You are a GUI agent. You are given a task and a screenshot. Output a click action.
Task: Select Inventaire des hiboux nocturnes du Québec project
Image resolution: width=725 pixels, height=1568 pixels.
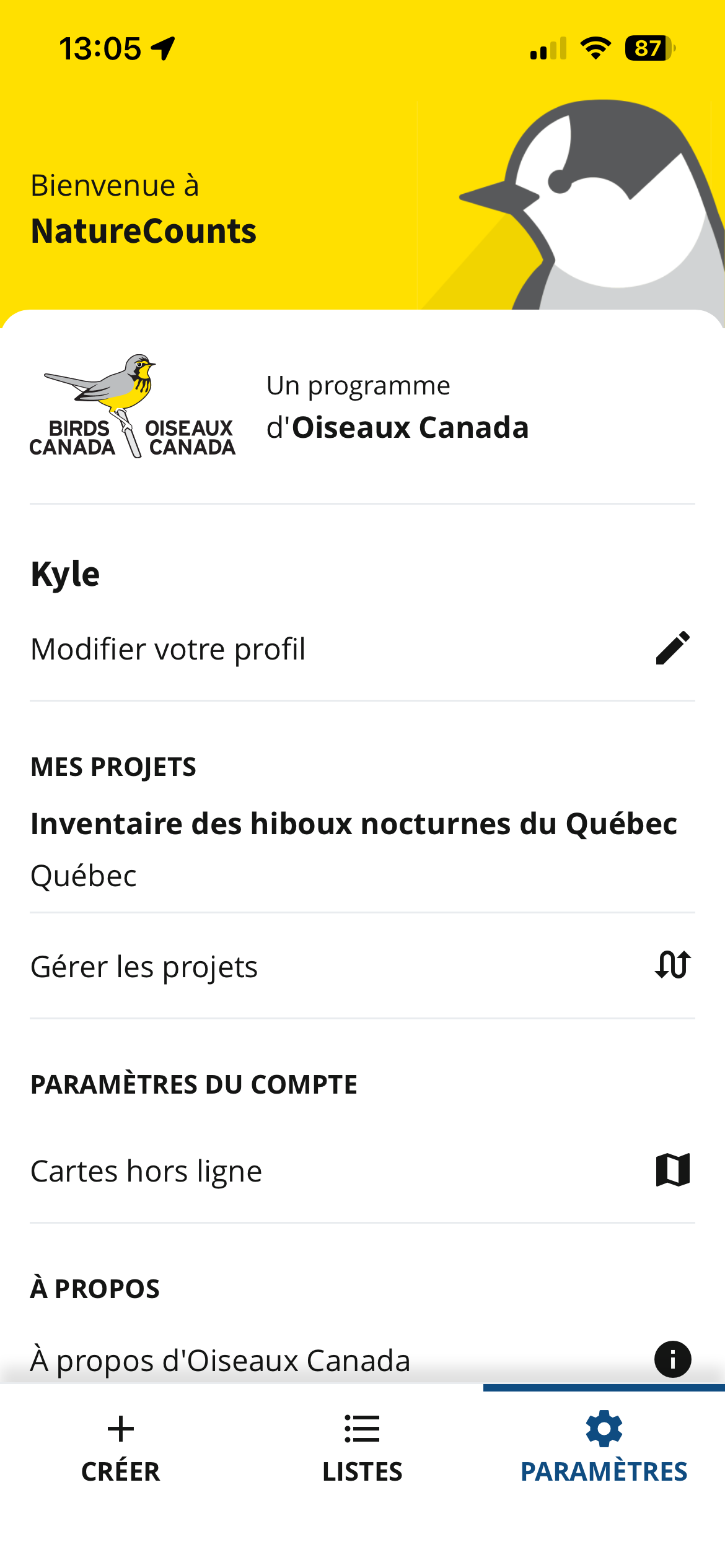[353, 824]
